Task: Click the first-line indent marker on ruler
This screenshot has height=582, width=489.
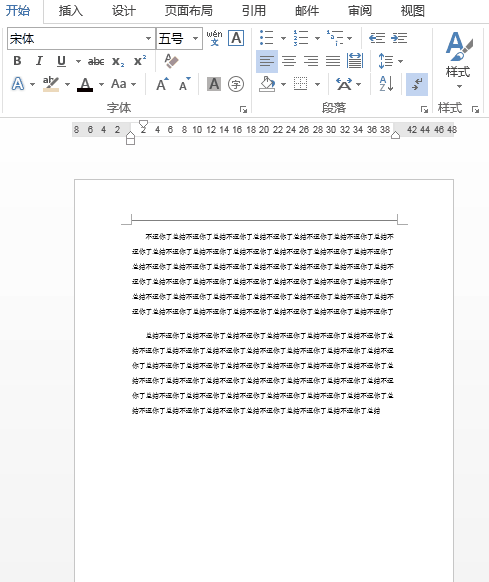Action: [x=143, y=124]
